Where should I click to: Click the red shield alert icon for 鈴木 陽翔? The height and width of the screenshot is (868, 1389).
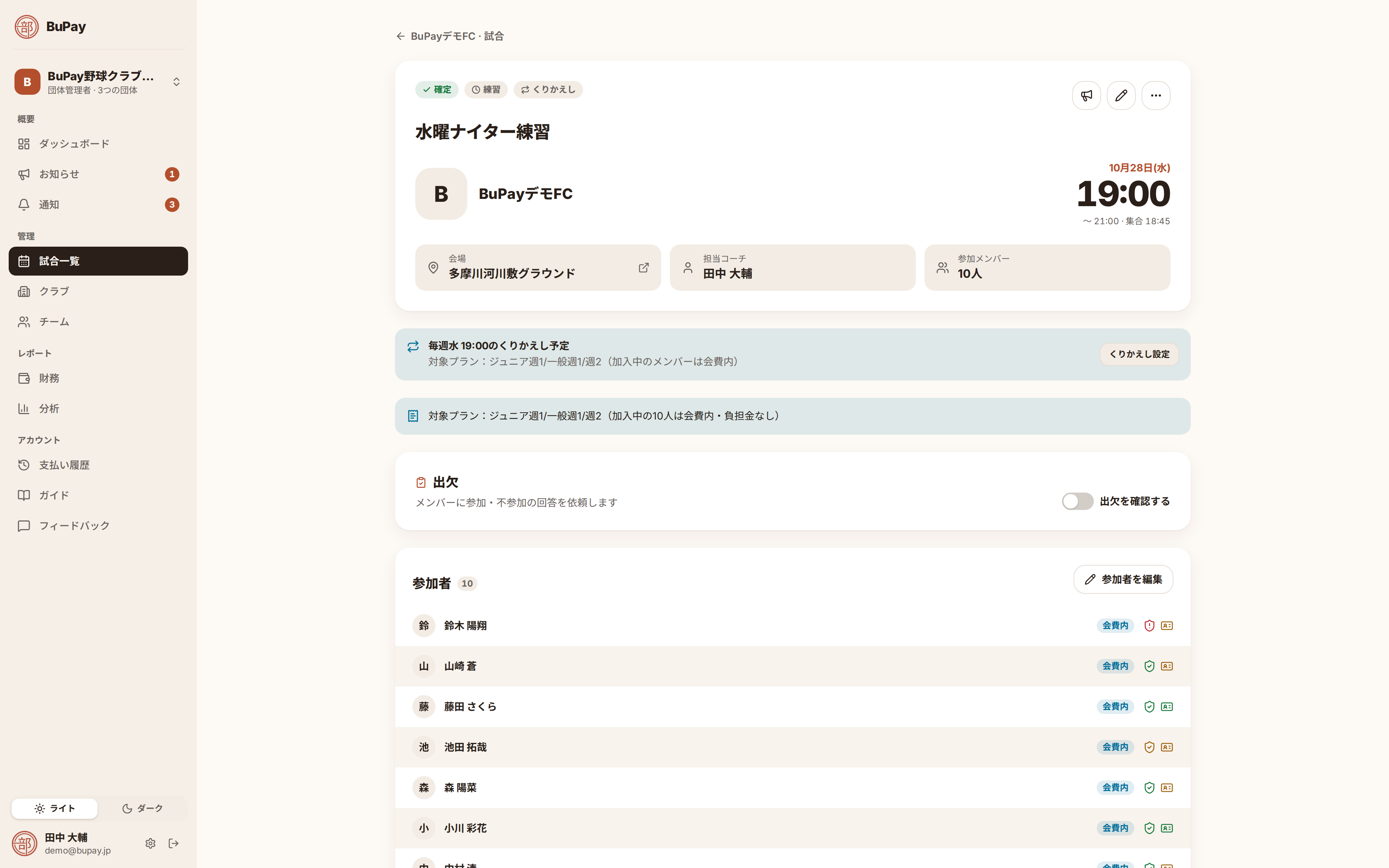[x=1149, y=626]
